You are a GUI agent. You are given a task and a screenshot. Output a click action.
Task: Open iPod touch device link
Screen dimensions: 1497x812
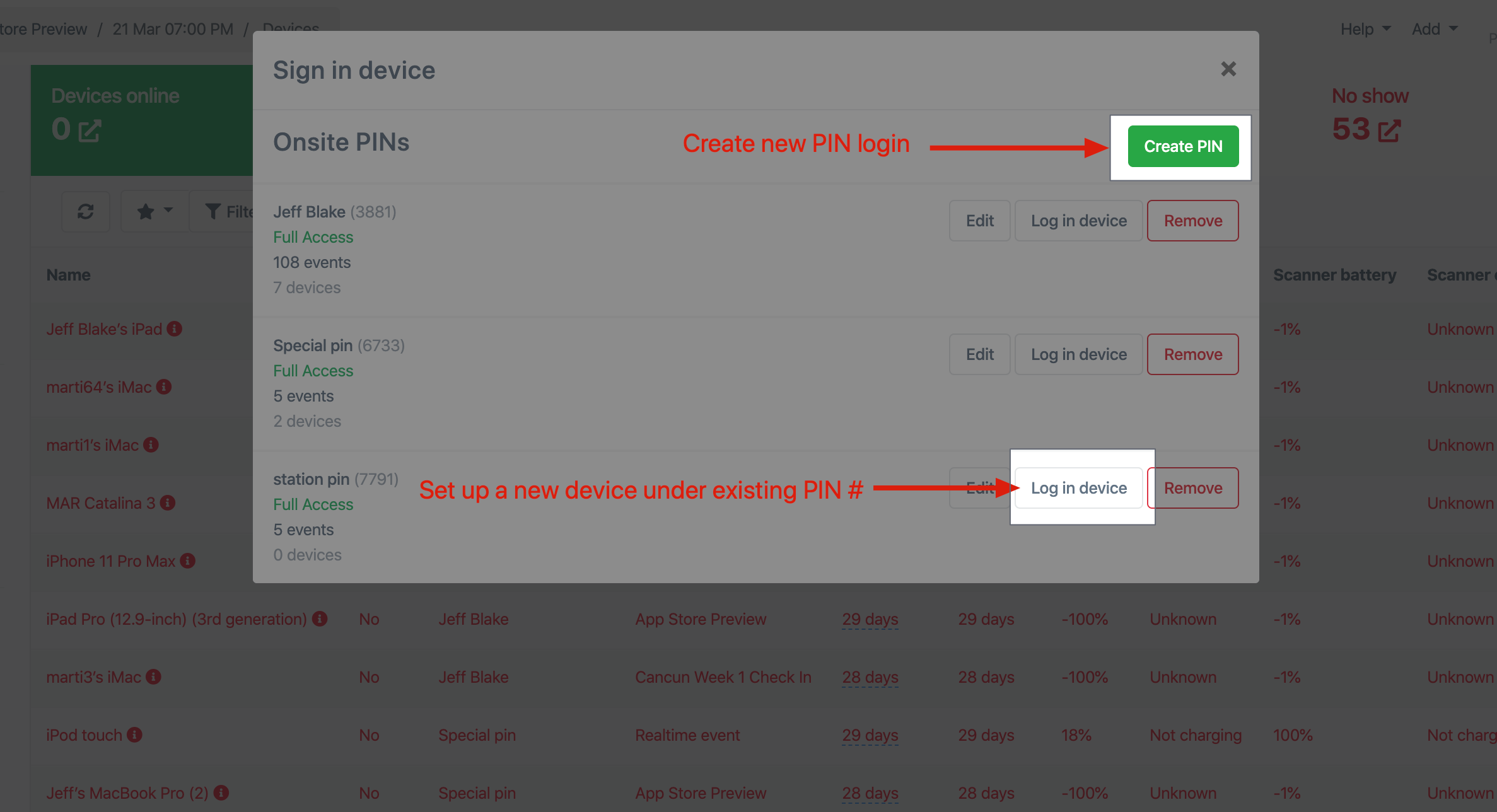pos(84,735)
